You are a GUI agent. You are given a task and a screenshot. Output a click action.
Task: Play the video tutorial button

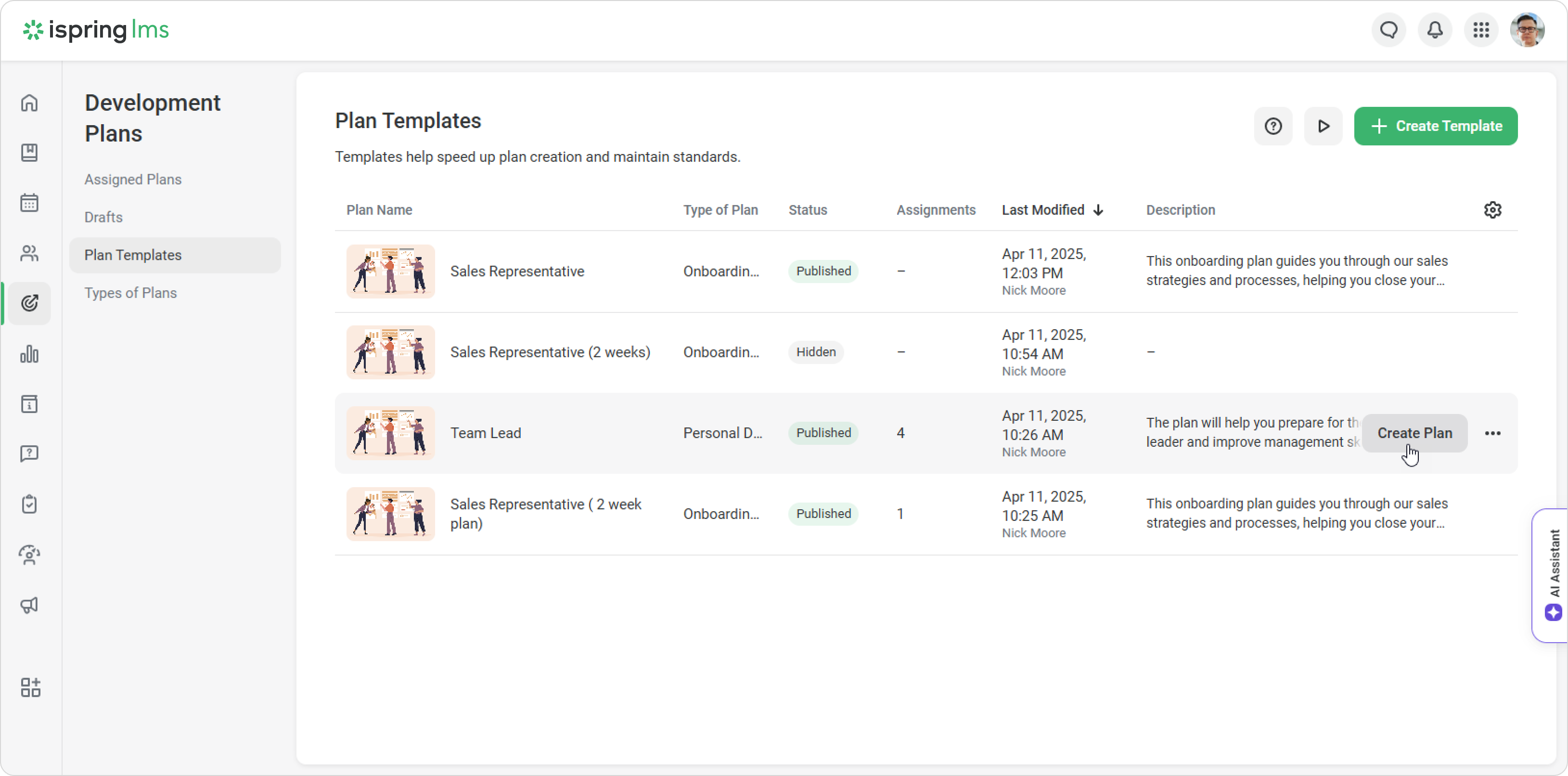[1323, 126]
